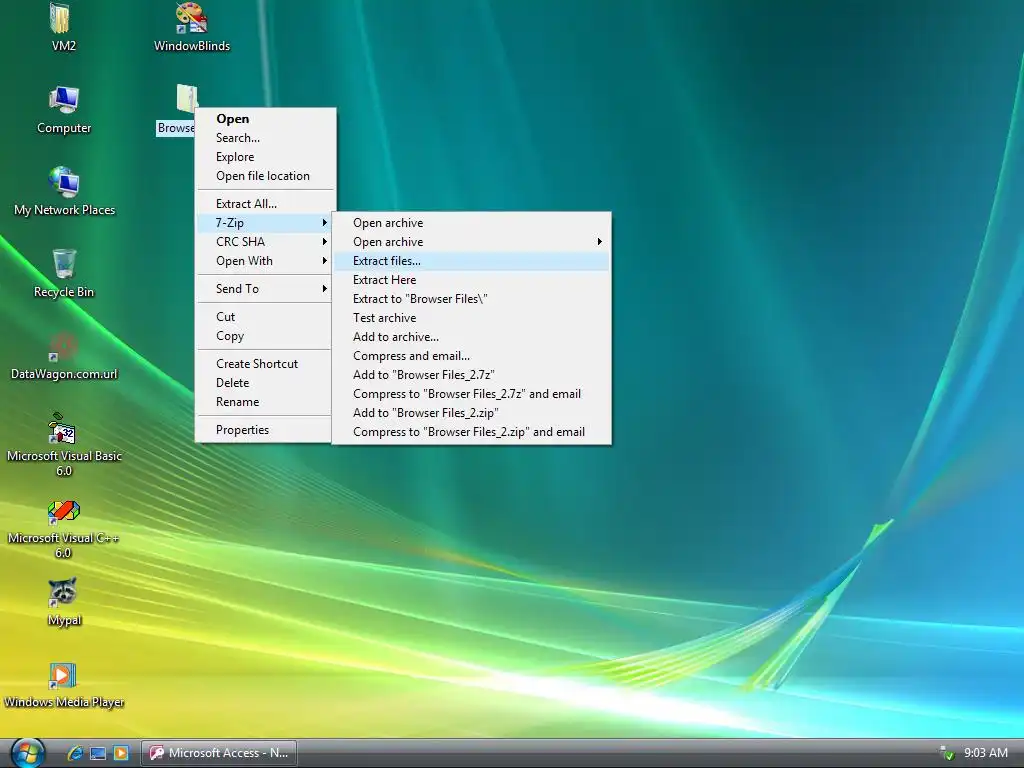Select Add to "Browser Files_2.7z"
Image resolution: width=1024 pixels, height=768 pixels.
(x=472, y=374)
